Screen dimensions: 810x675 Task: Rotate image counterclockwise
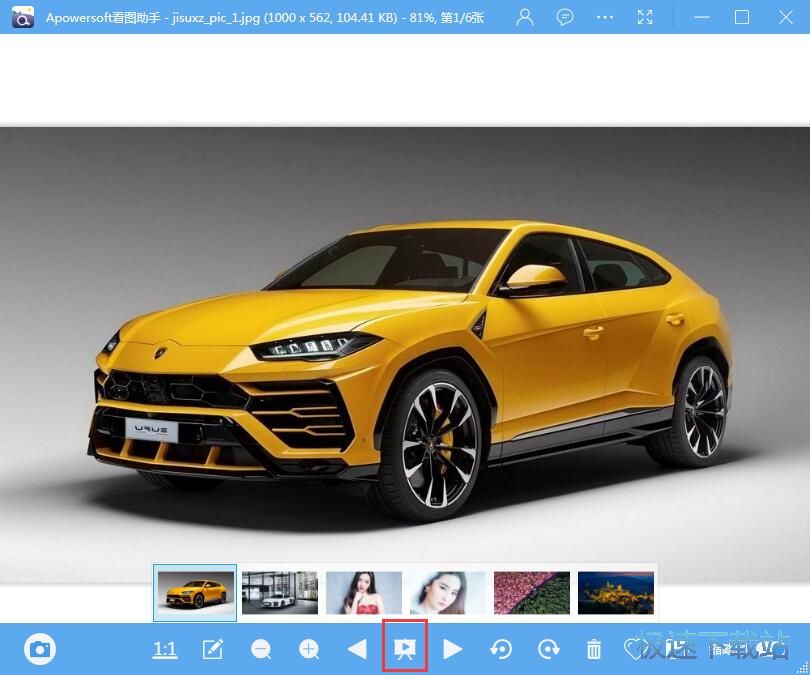tap(501, 649)
